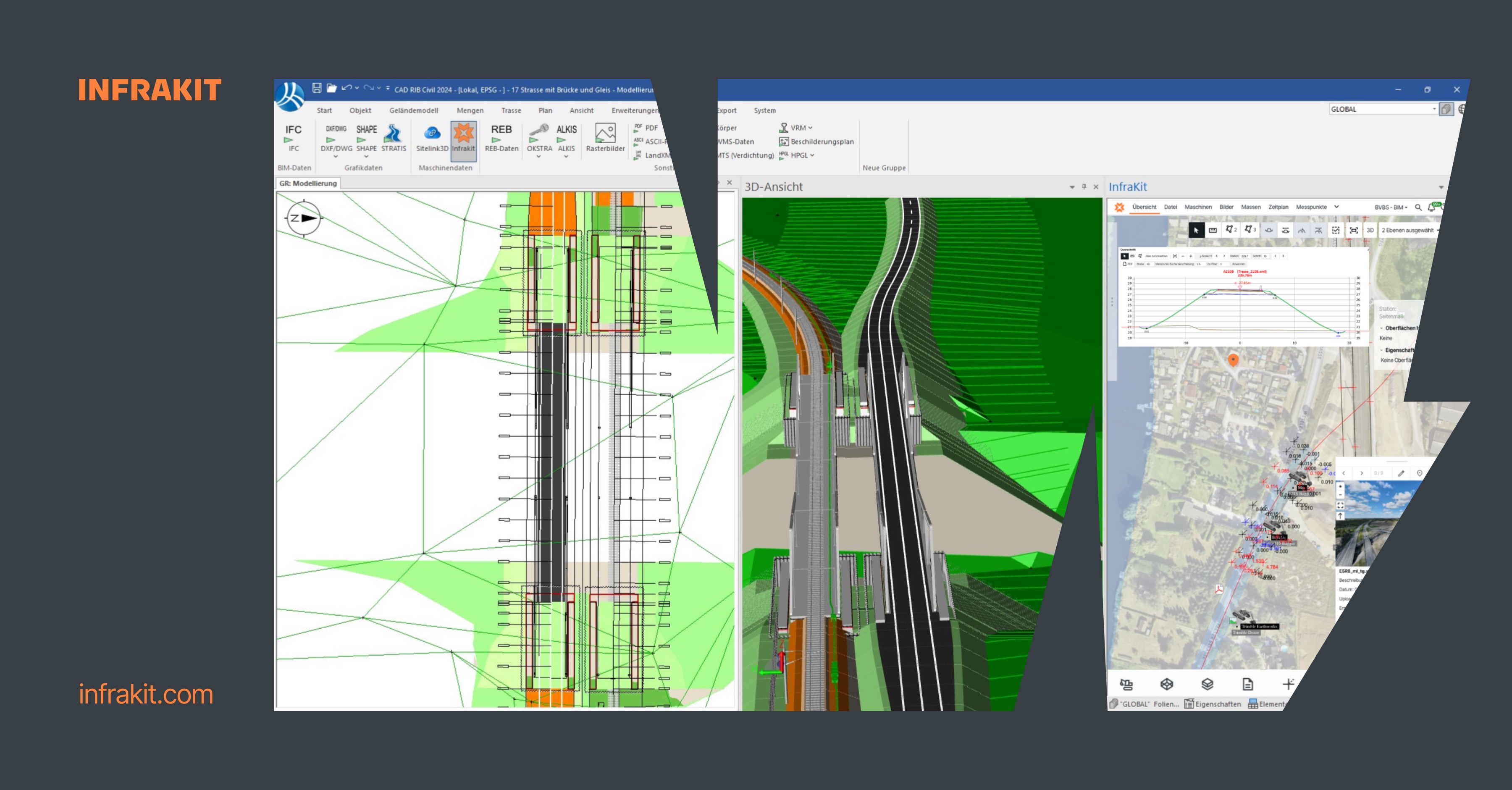1512x790 pixels.
Task: Click the excavator machines icon at panel bottom
Action: pyautogui.click(x=1126, y=684)
